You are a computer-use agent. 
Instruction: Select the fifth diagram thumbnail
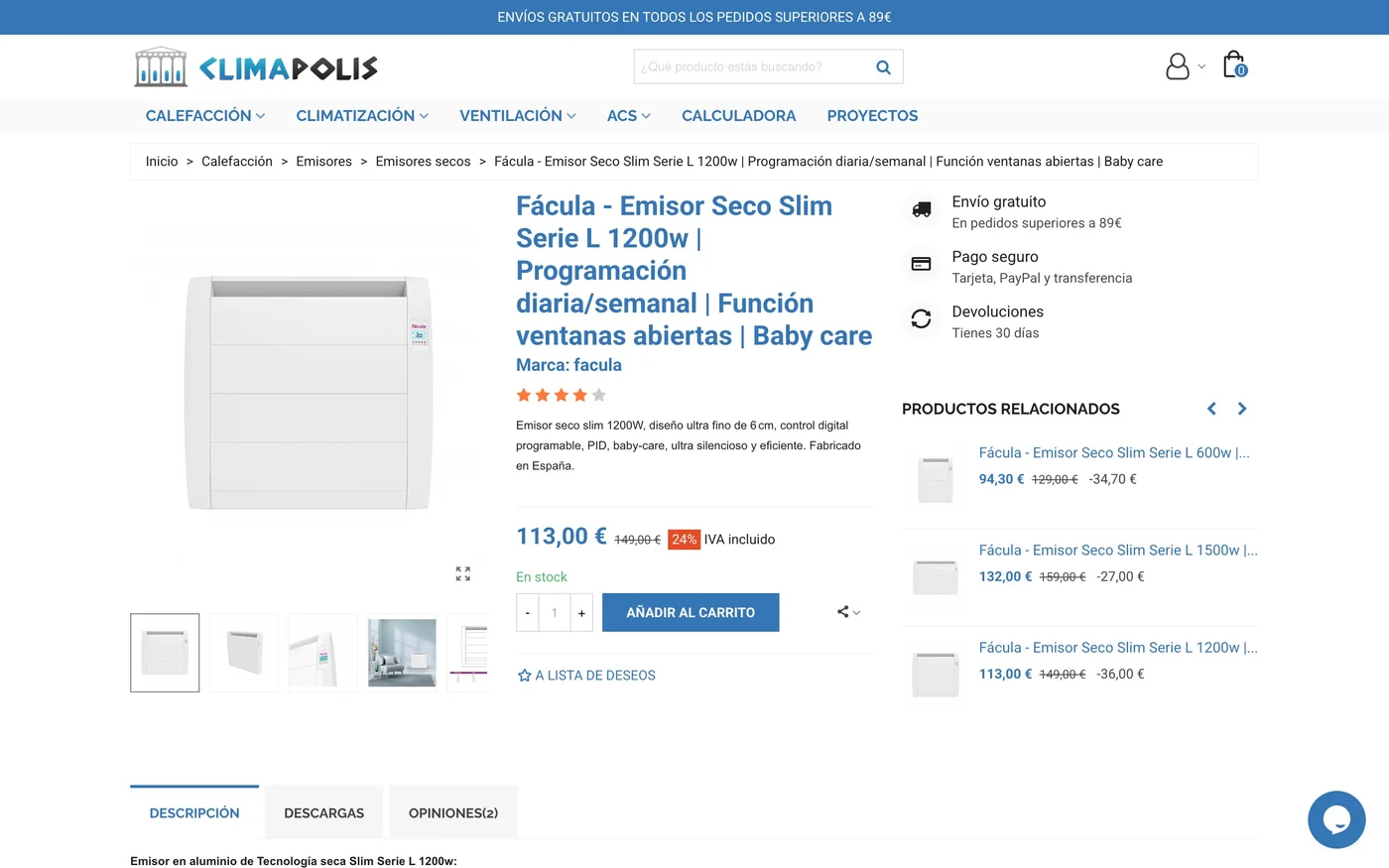coord(468,653)
